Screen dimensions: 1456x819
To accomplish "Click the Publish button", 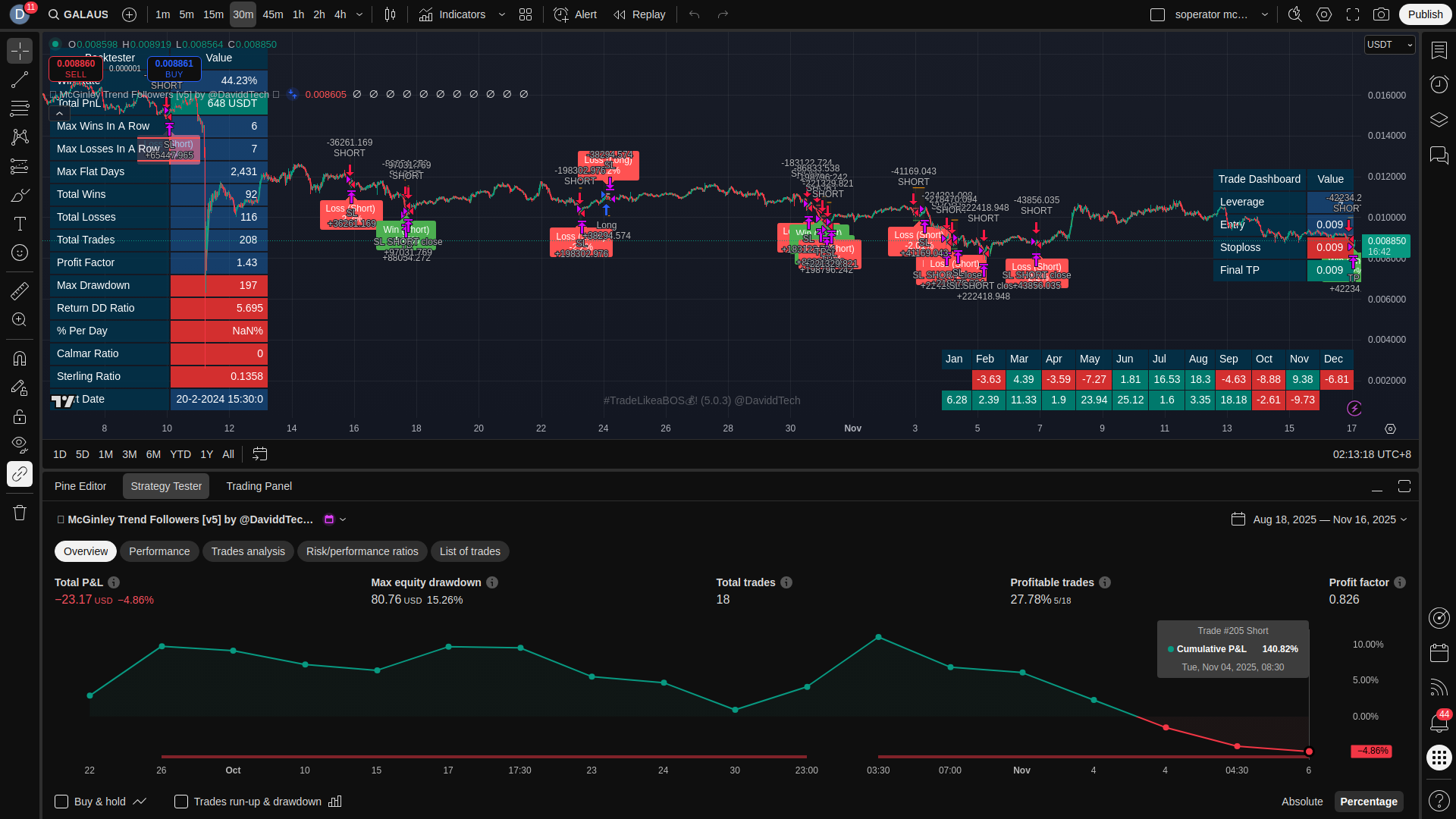I will [x=1425, y=14].
